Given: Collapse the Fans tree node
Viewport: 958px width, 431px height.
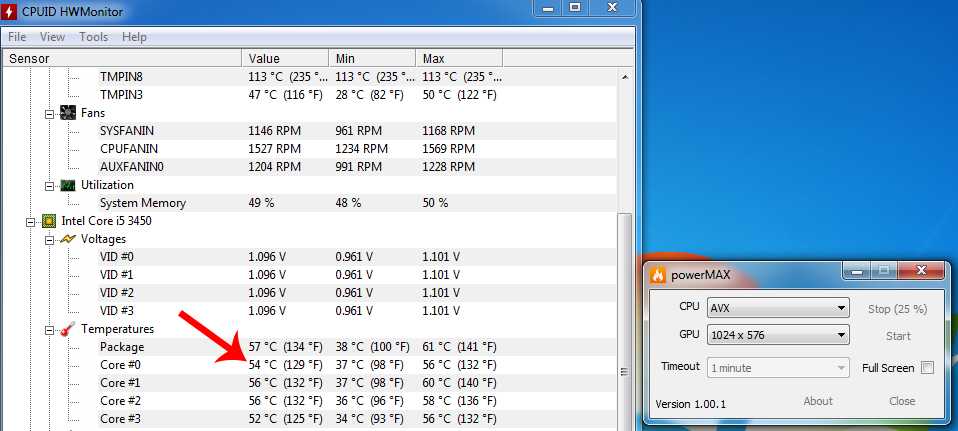Looking at the screenshot, I should tap(49, 114).
